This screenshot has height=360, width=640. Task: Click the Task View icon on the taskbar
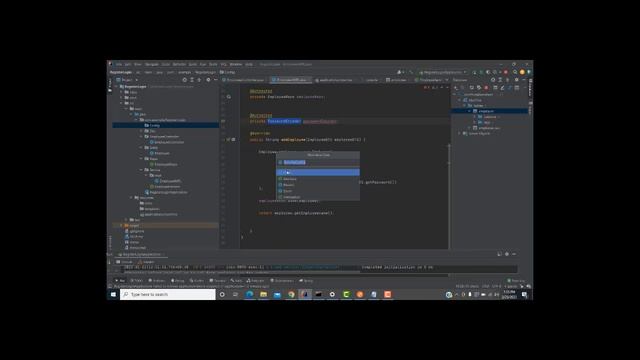tap(236, 294)
